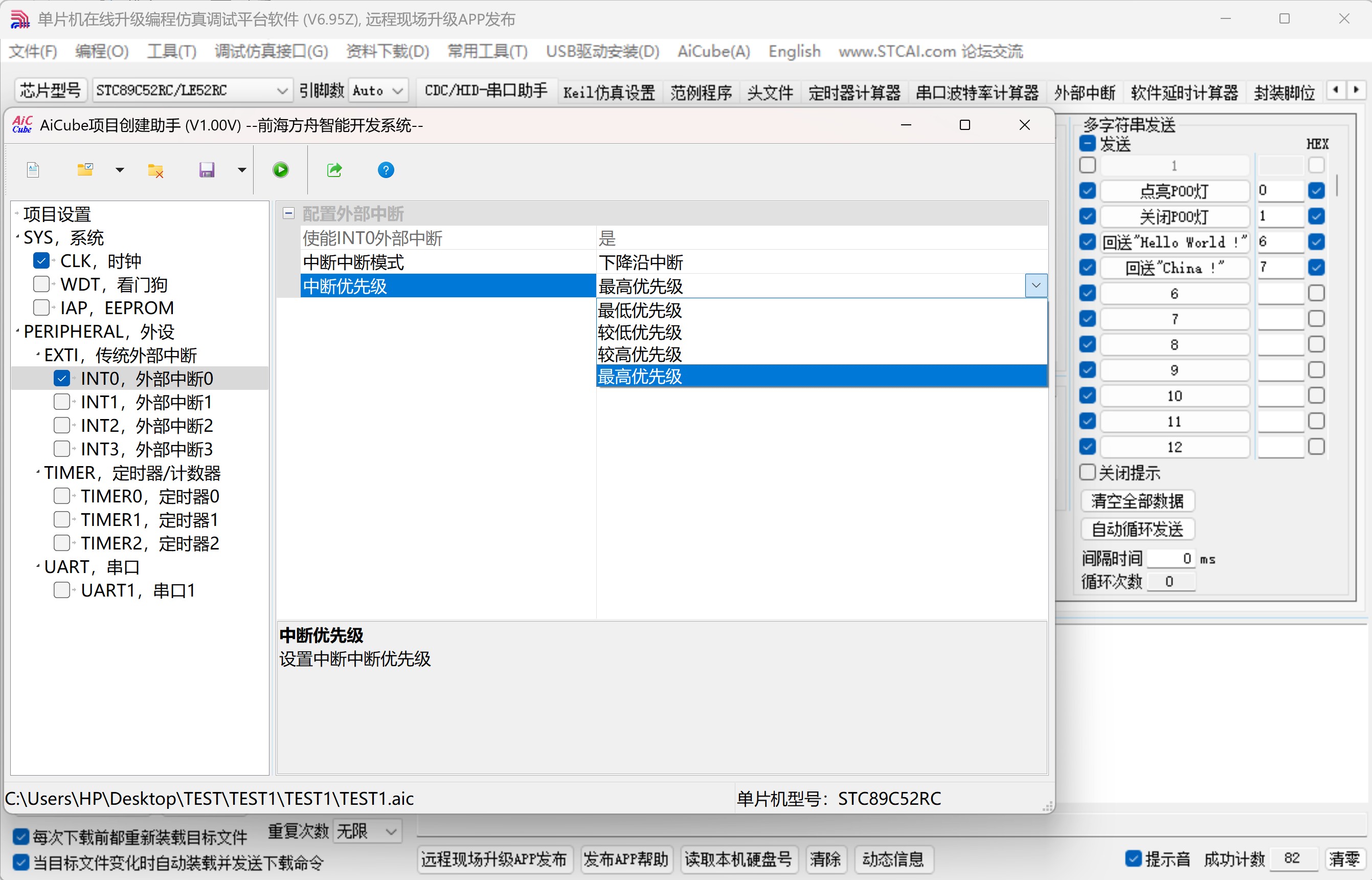Collapse the 配置外部中断 property group

(289, 214)
